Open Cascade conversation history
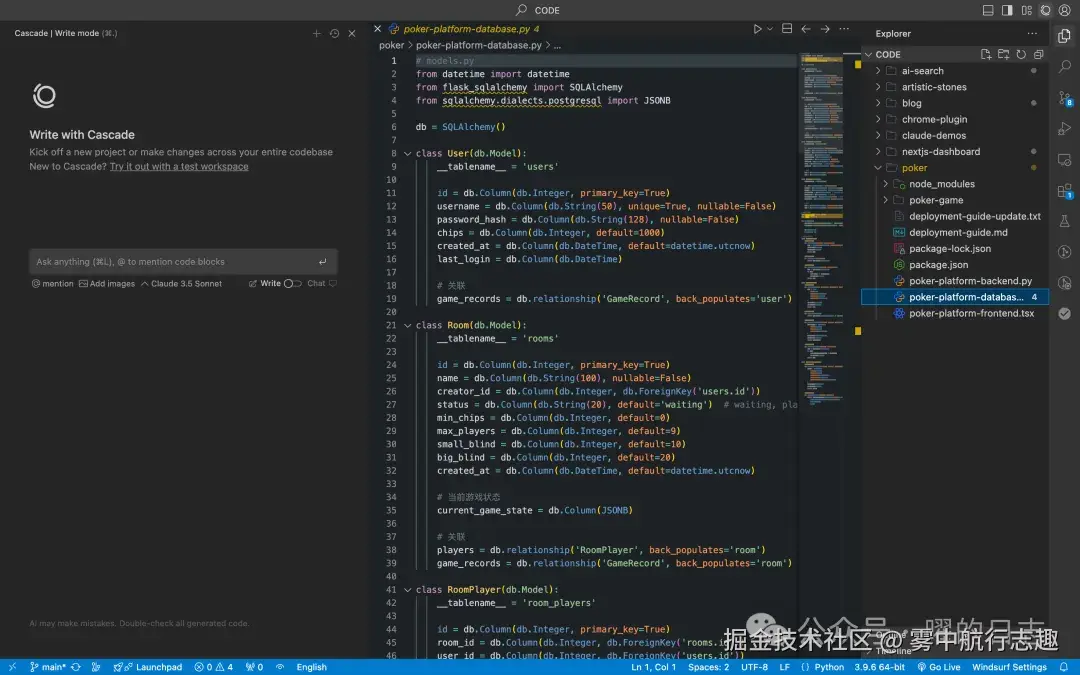 pos(334,33)
